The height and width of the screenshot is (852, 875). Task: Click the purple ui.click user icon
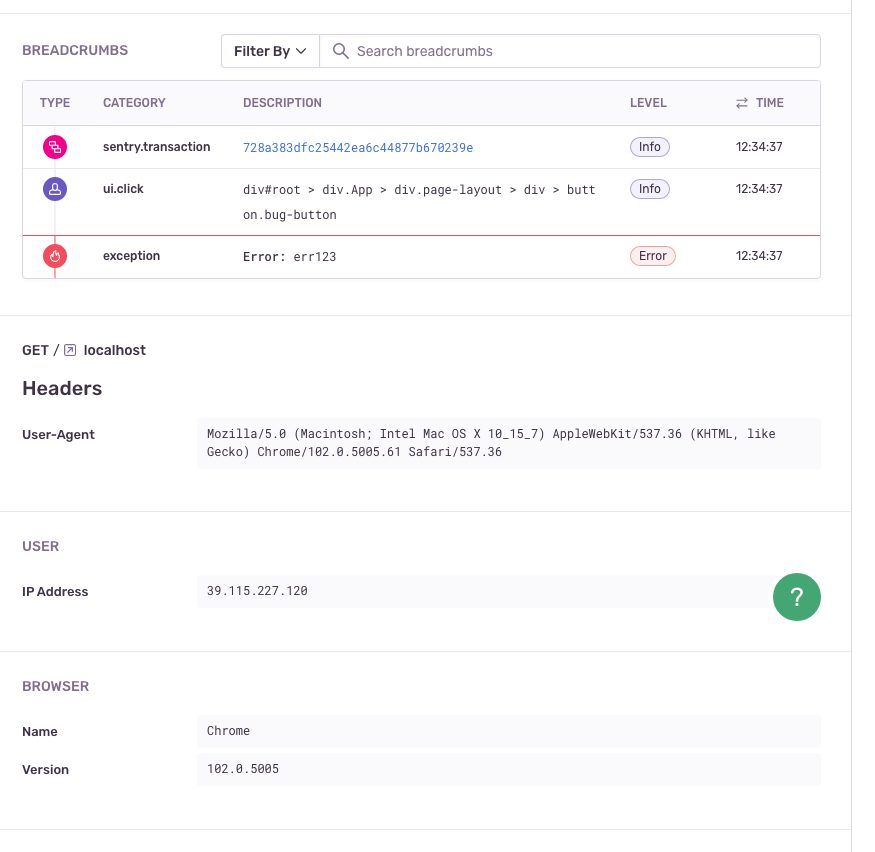(x=55, y=189)
